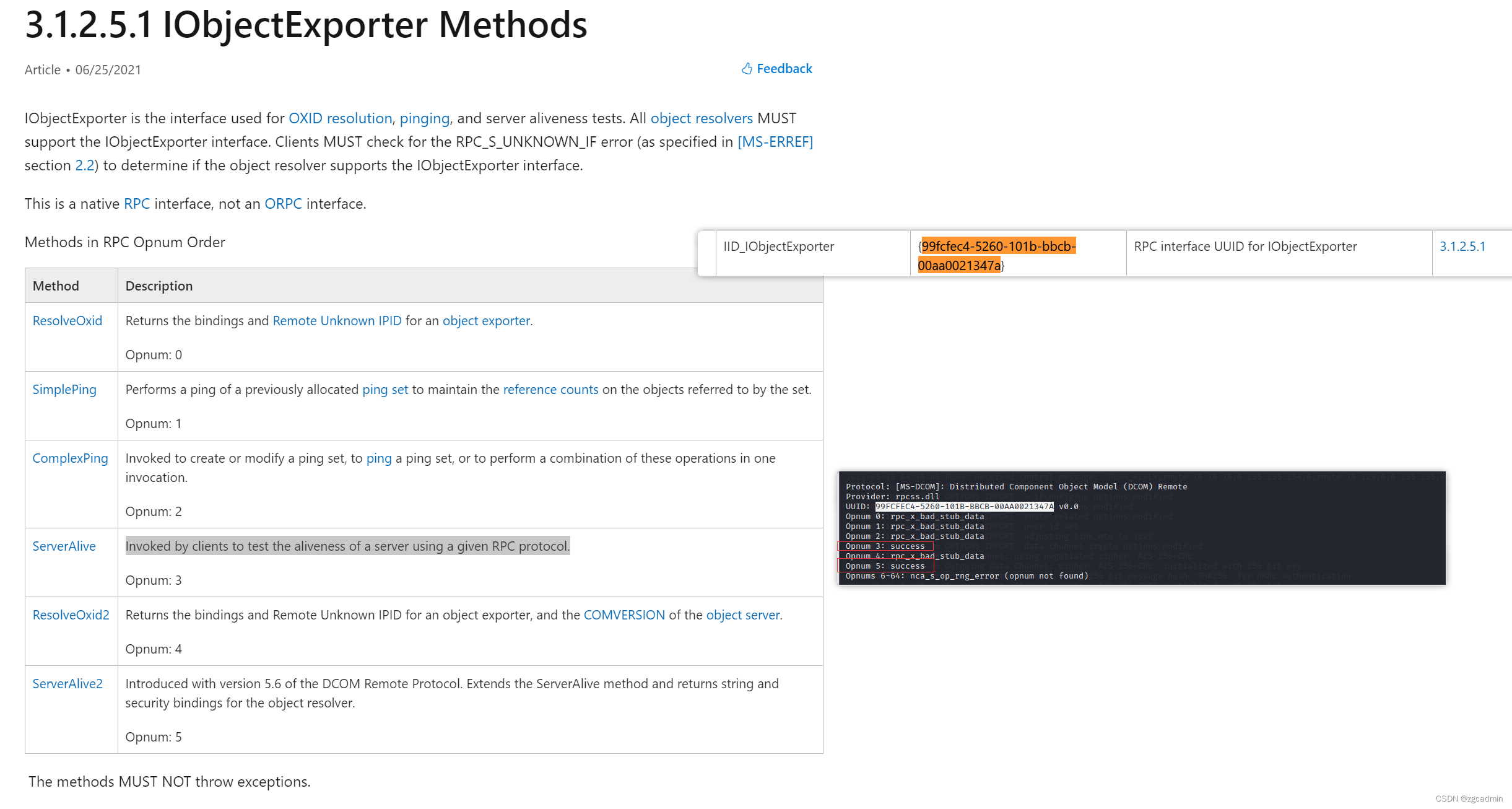The width and height of the screenshot is (1512, 809).
Task: Open the [MS-ERREF] reference link
Action: coord(775,142)
